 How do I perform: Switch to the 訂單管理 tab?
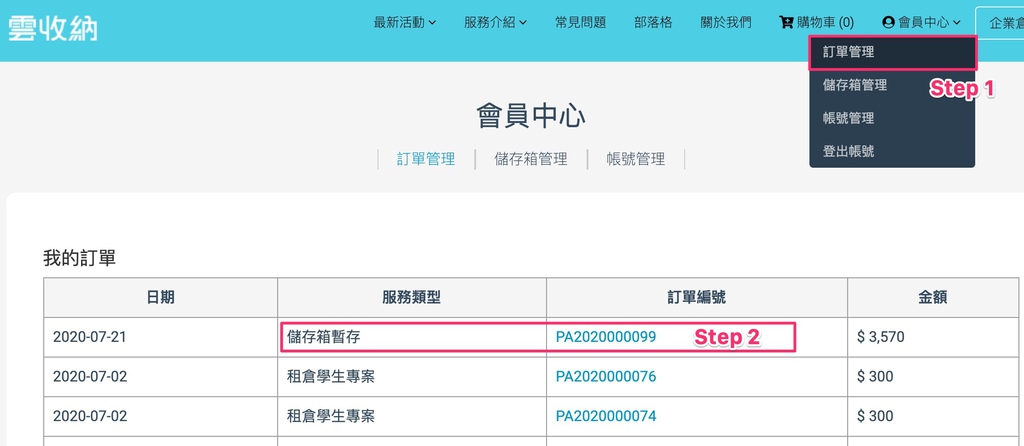tap(426, 158)
